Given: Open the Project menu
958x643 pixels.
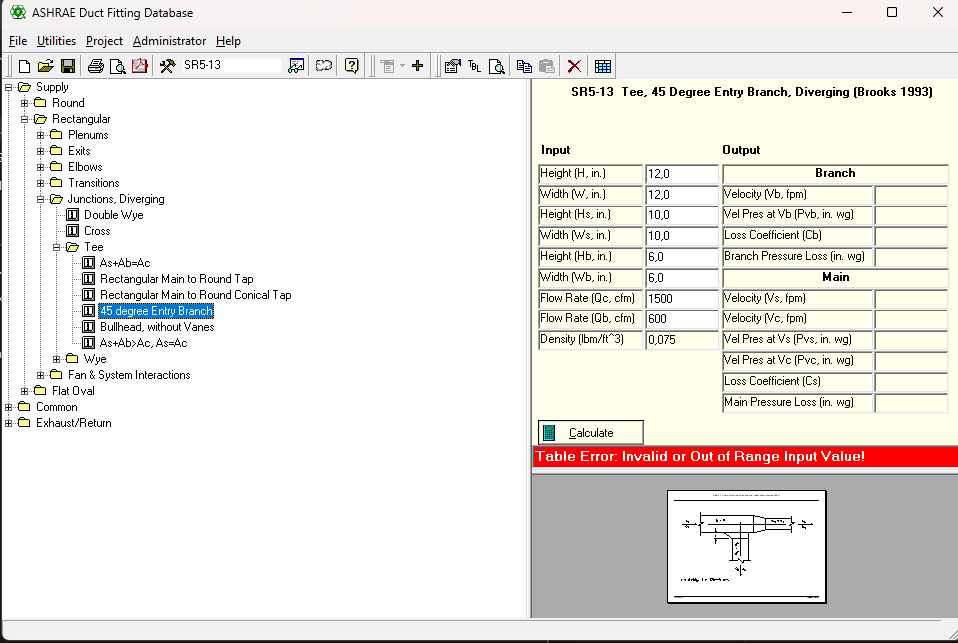Looking at the screenshot, I should click(x=104, y=41).
